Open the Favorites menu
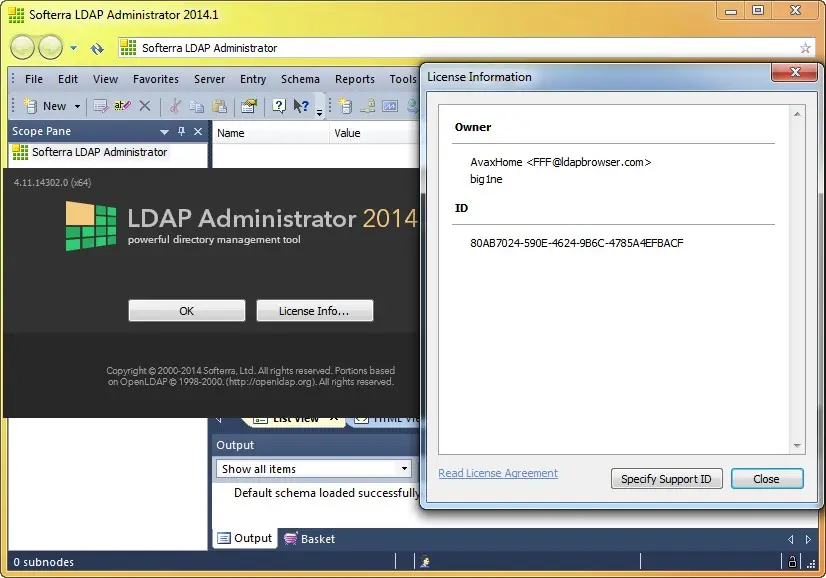826x578 pixels. (155, 79)
